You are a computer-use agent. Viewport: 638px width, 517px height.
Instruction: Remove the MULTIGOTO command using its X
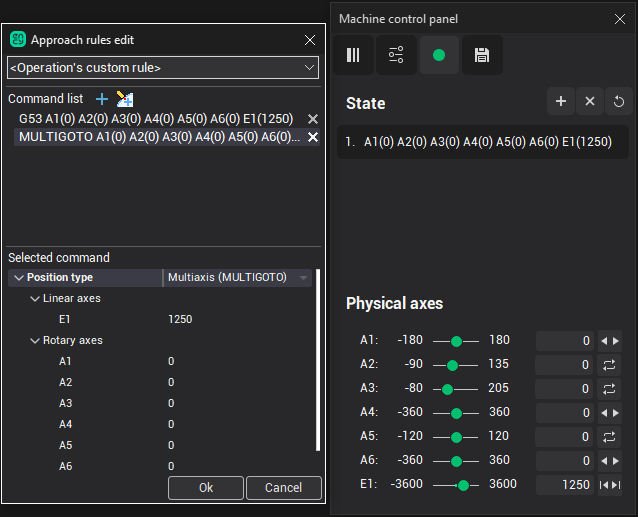pyautogui.click(x=313, y=137)
